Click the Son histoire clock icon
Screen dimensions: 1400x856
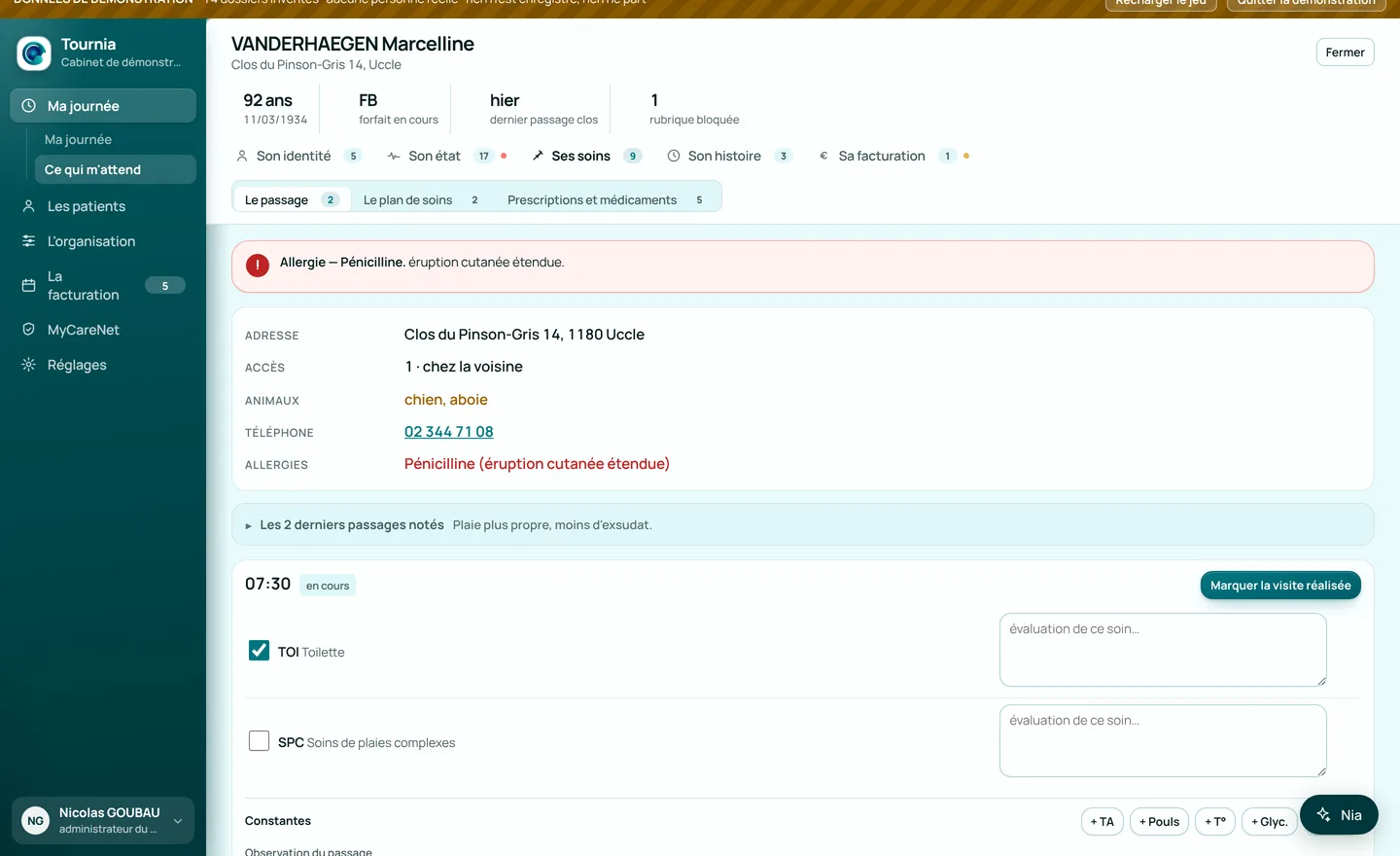pos(674,156)
